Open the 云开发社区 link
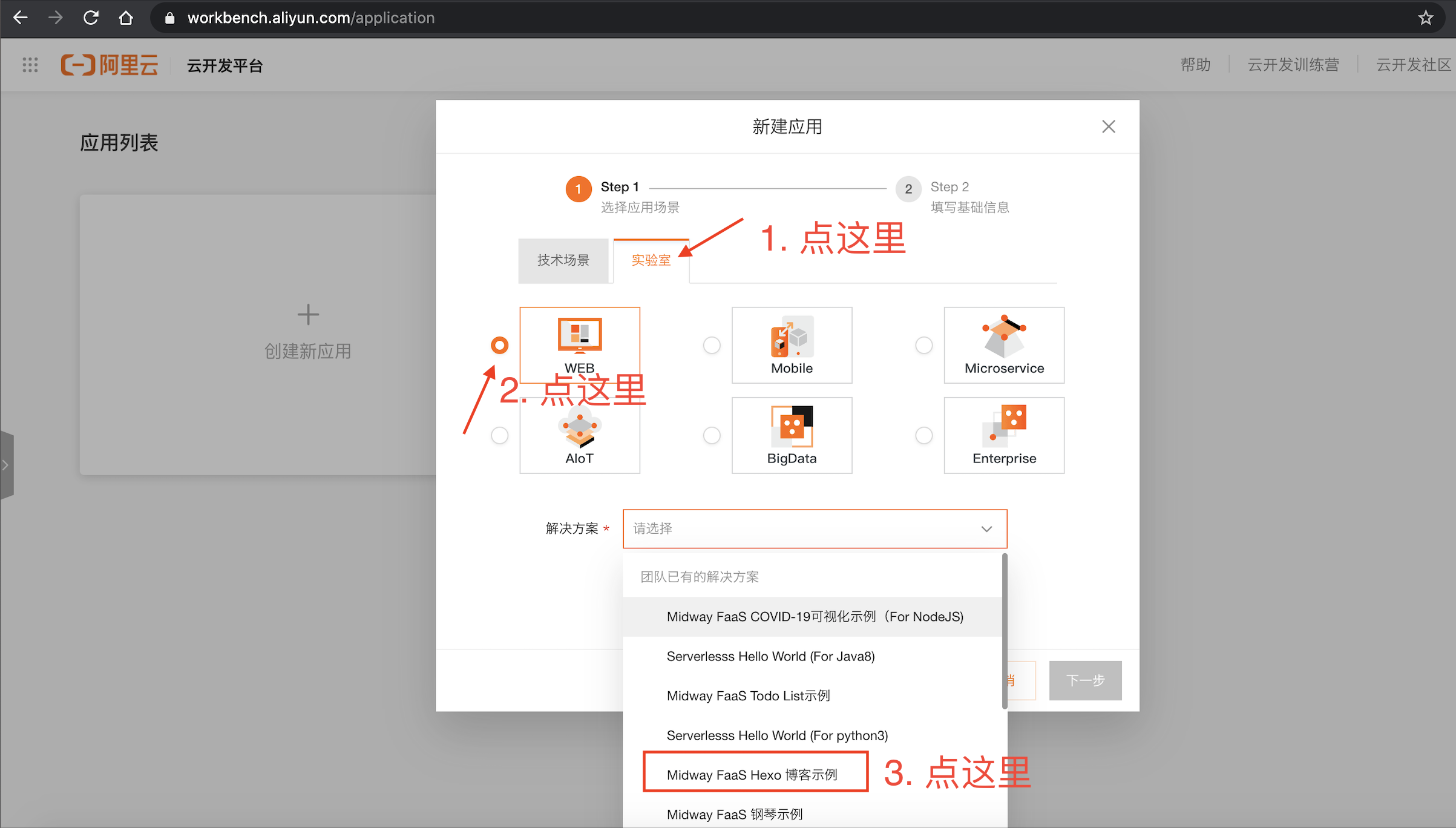This screenshot has height=828, width=1456. [x=1414, y=65]
